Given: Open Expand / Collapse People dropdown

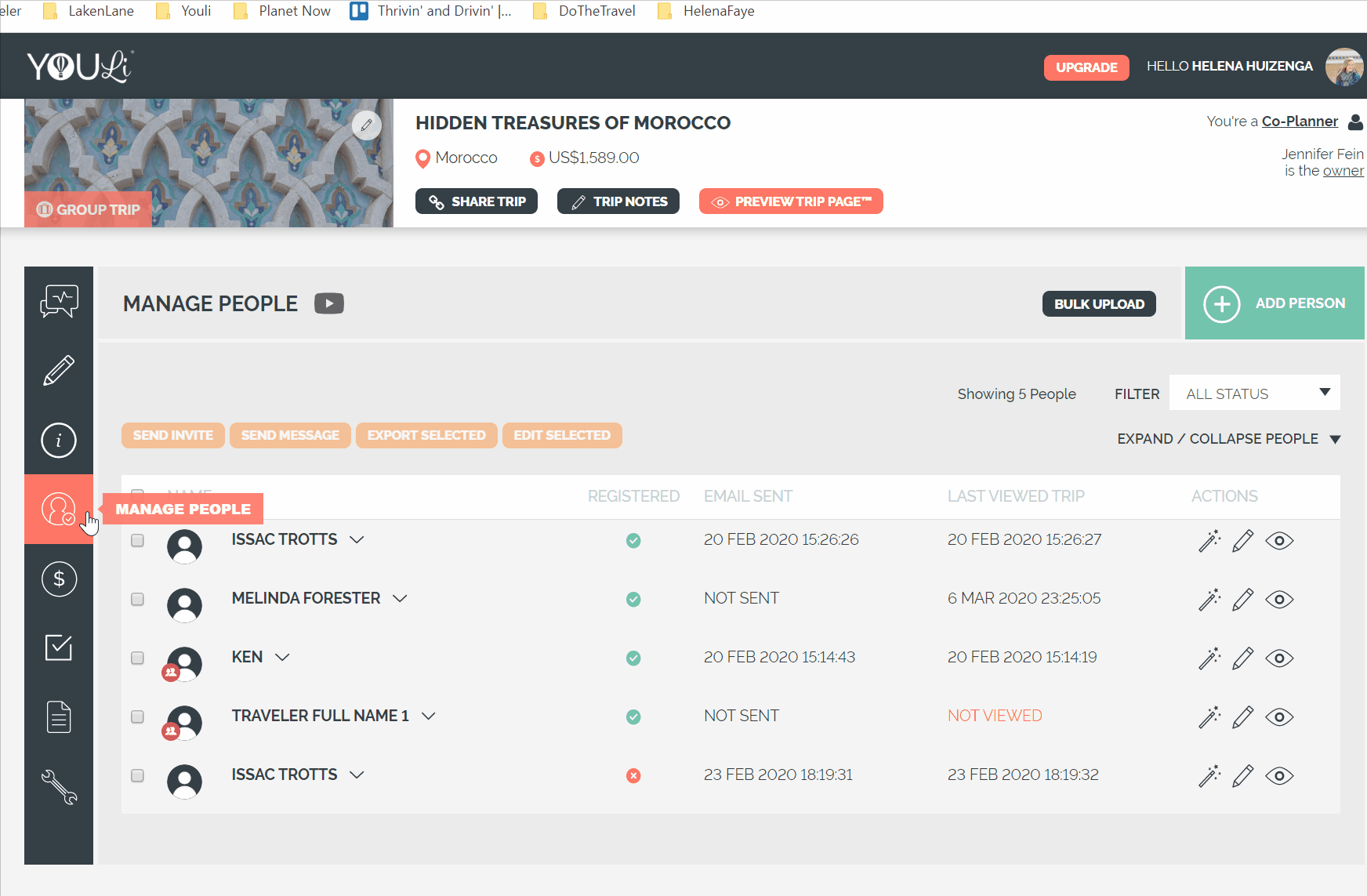Looking at the screenshot, I should point(1228,439).
